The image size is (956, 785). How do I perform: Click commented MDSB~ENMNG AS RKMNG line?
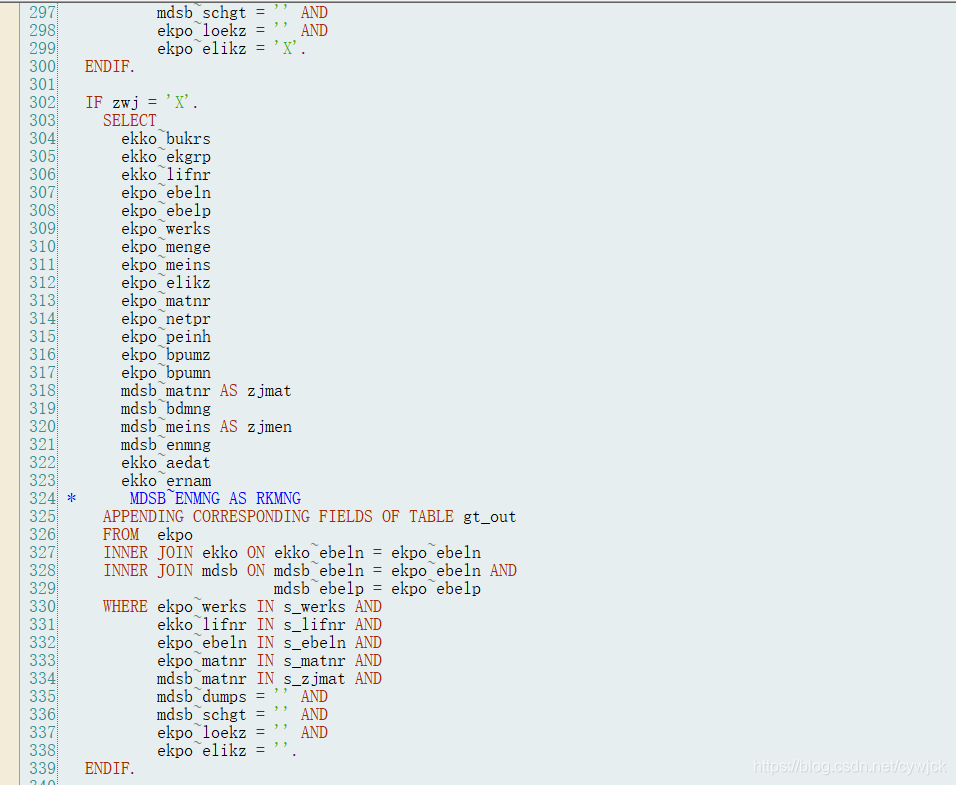[x=215, y=499]
